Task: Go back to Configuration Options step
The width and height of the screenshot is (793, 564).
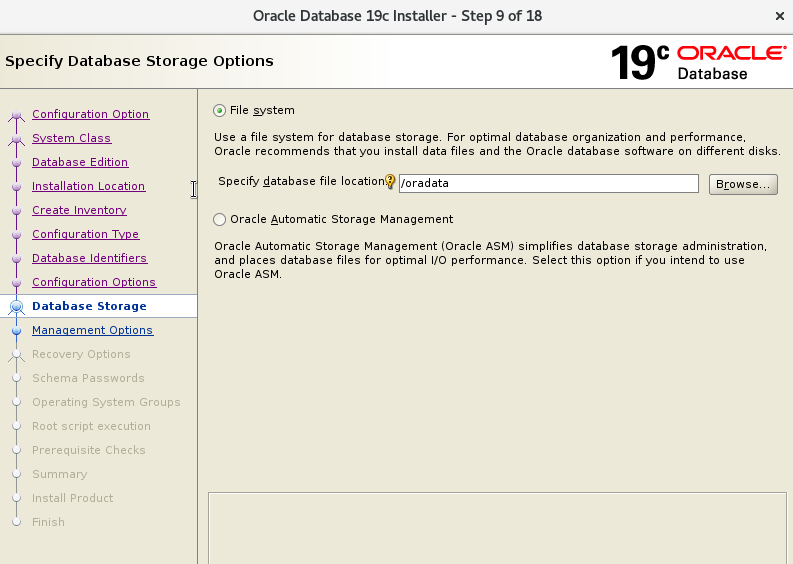Action: [x=94, y=282]
